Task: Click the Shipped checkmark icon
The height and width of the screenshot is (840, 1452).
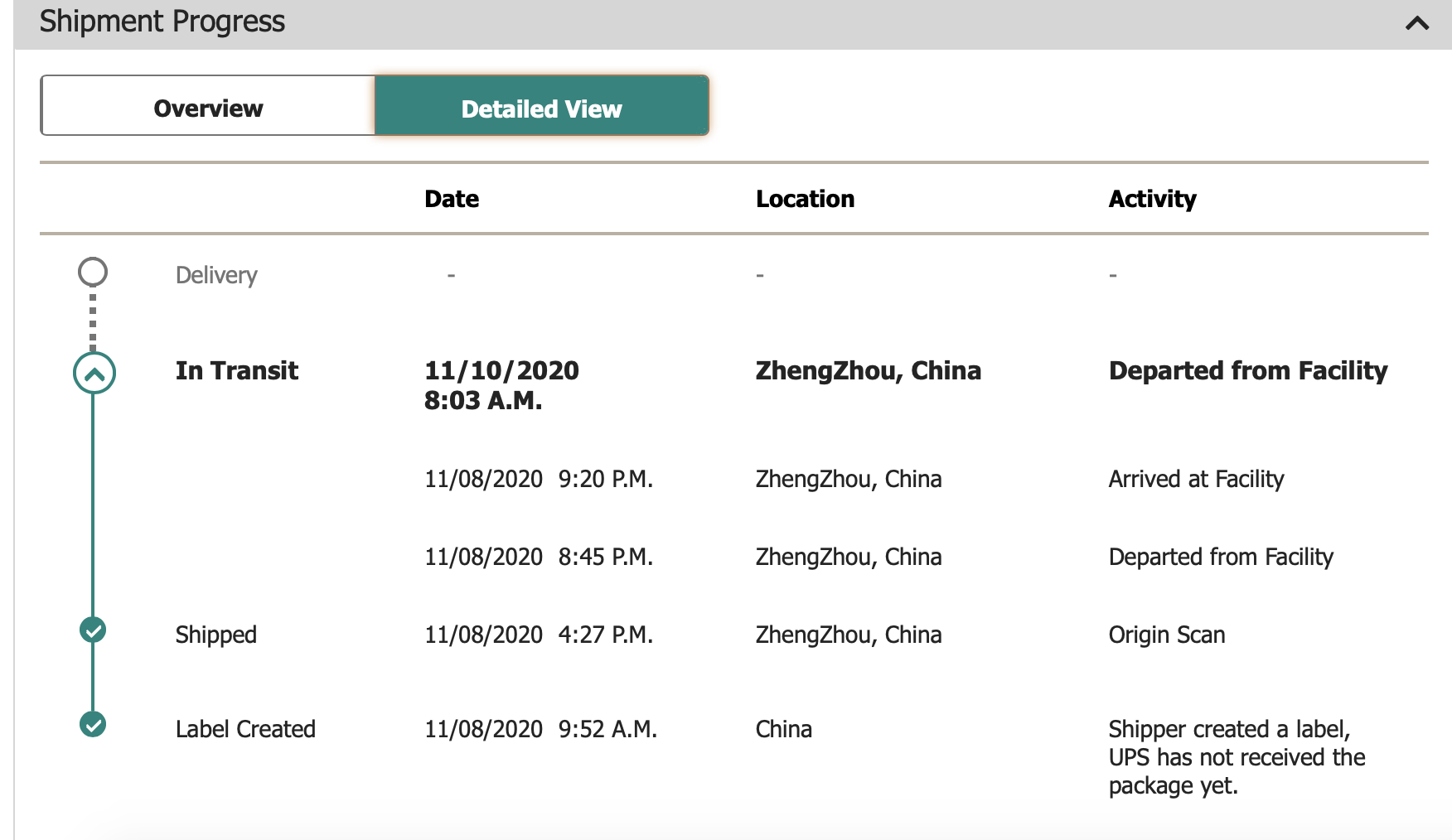Action: (93, 630)
